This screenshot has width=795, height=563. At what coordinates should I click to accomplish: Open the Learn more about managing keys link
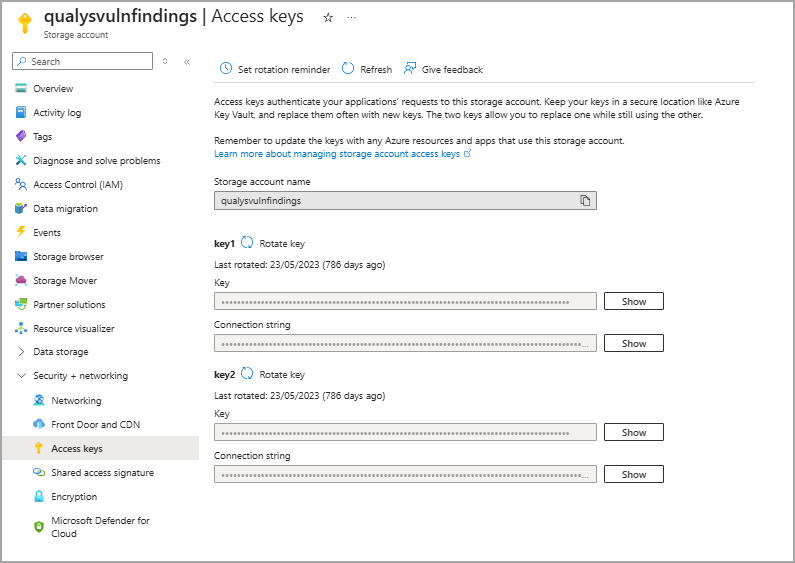337,154
